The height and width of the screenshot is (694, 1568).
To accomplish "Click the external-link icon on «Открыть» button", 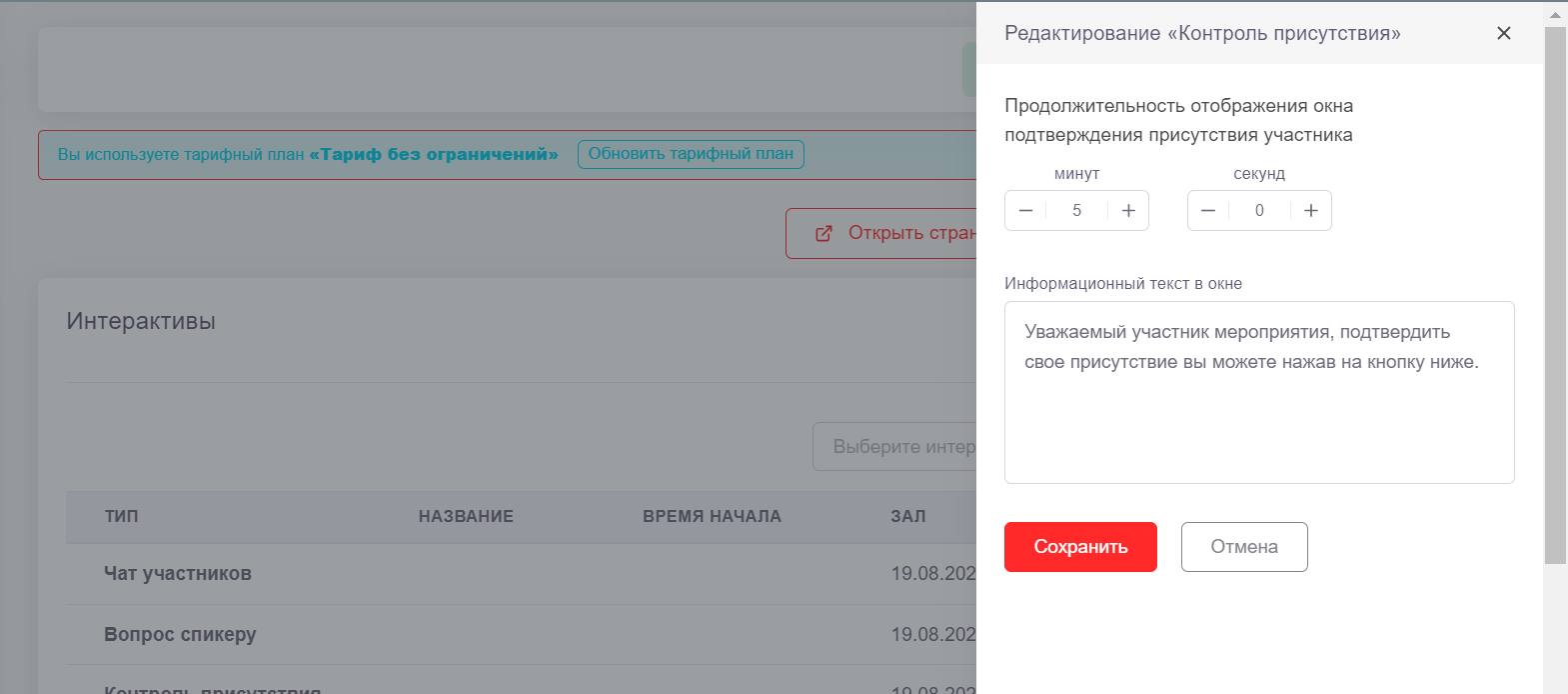I will [823, 233].
